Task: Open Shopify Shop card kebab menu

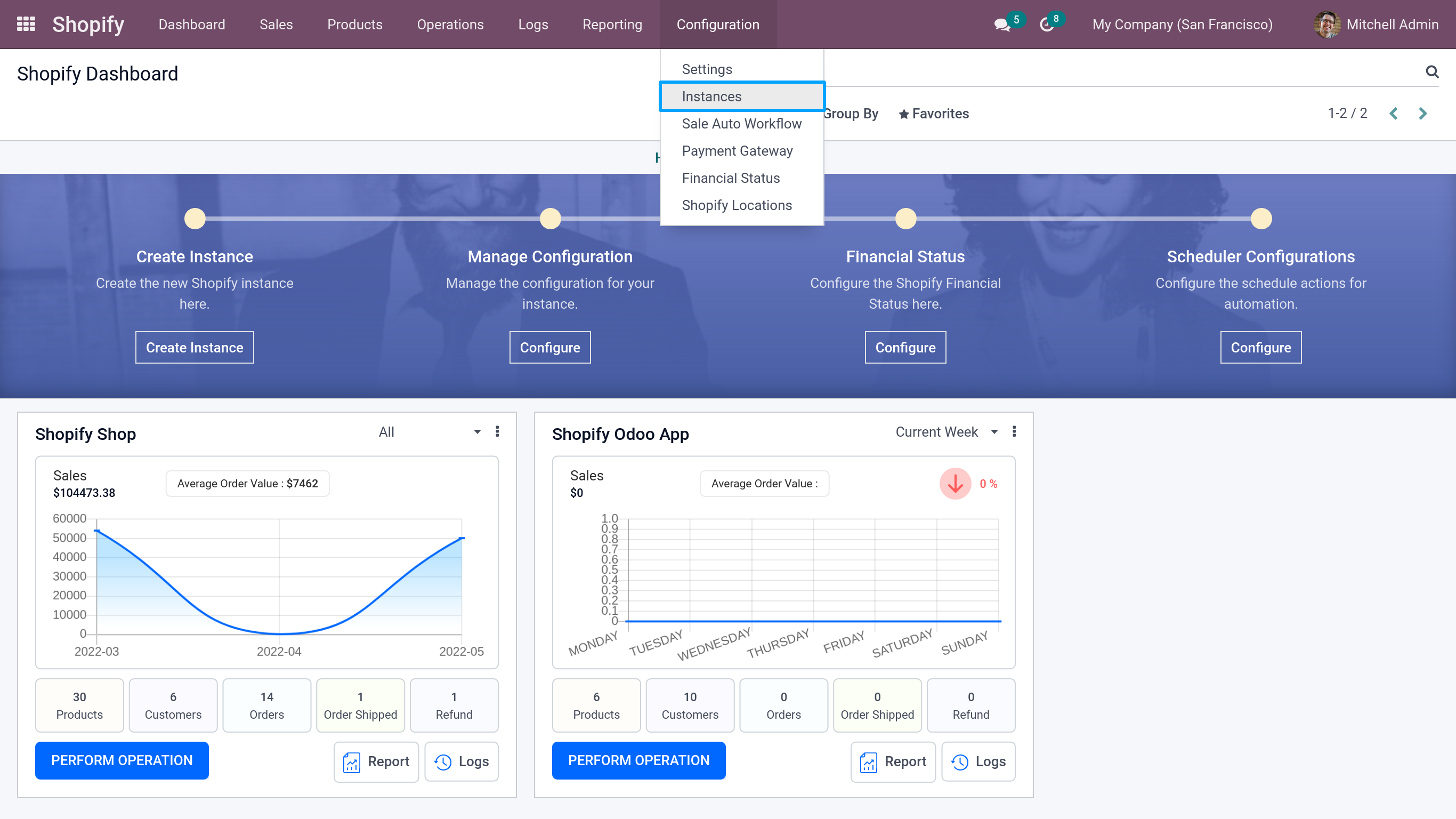Action: [497, 432]
